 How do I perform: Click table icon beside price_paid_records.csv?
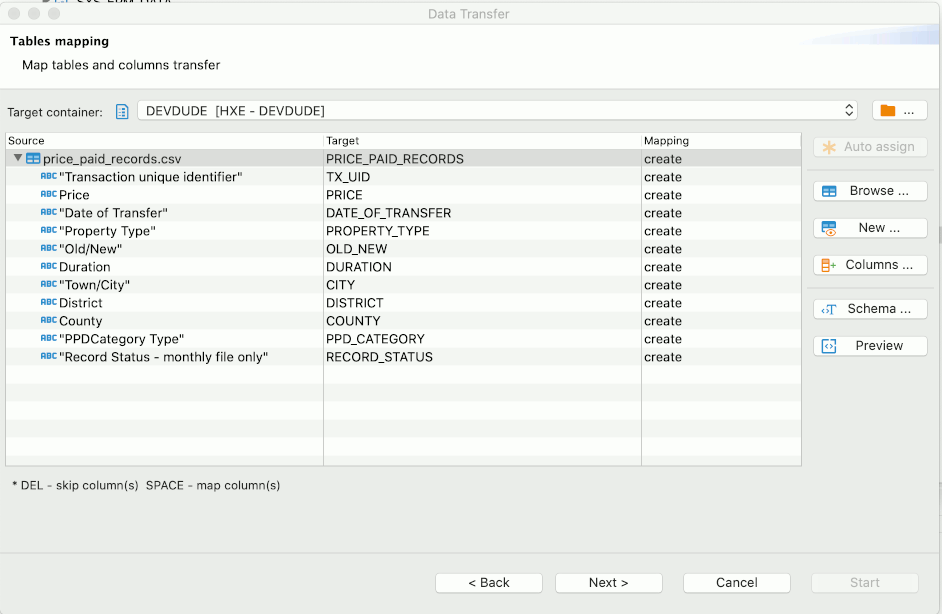[33, 159]
